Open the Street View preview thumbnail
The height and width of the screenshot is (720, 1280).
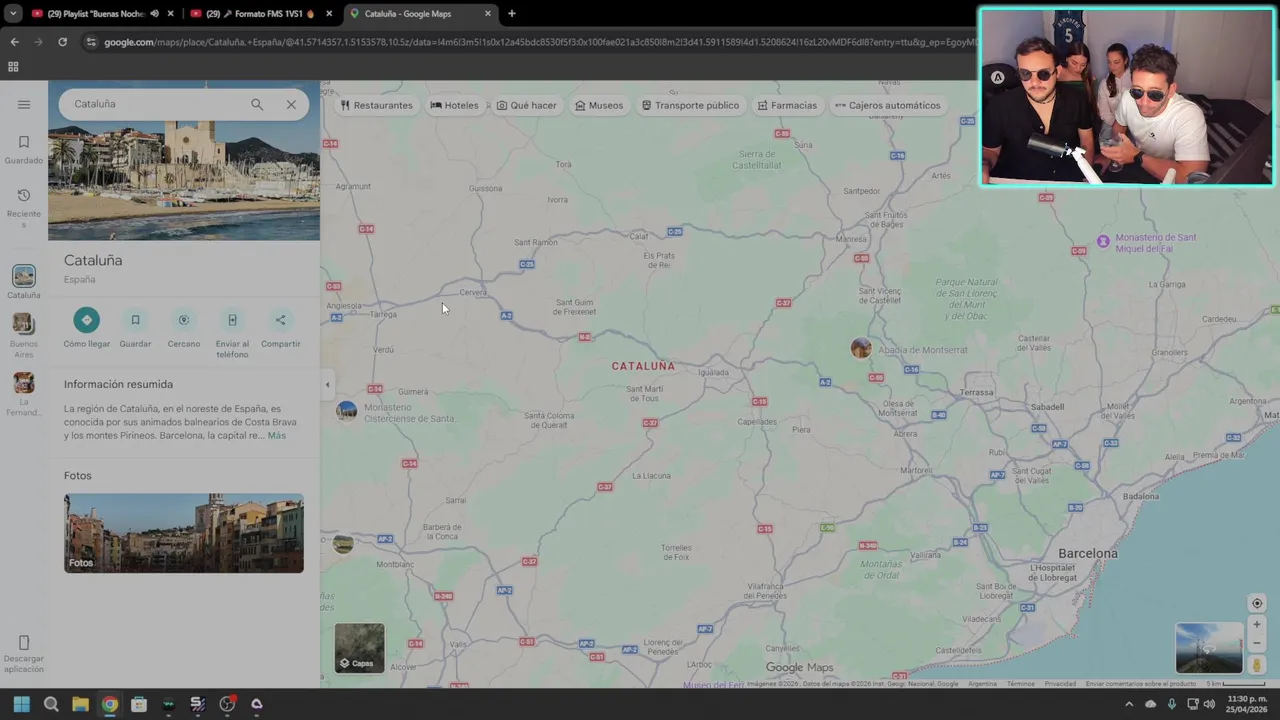1209,648
